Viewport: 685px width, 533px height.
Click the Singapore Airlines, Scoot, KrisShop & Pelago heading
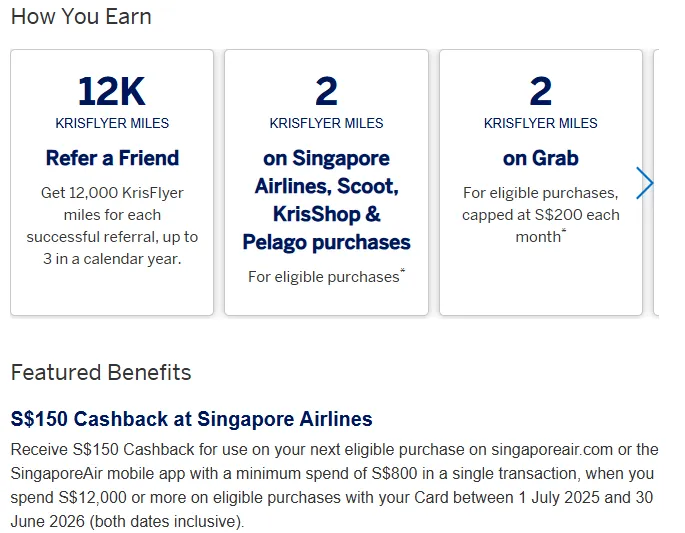[326, 200]
